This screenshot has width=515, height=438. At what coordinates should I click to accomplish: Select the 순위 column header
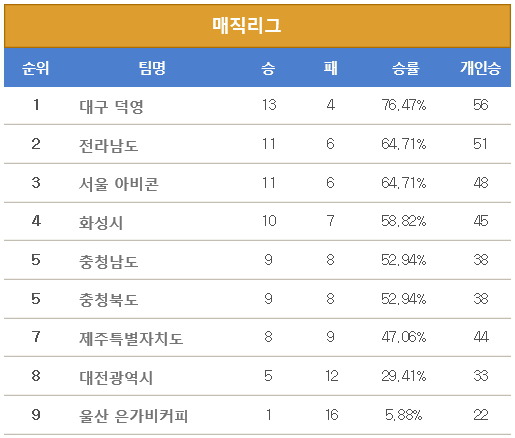(36, 68)
